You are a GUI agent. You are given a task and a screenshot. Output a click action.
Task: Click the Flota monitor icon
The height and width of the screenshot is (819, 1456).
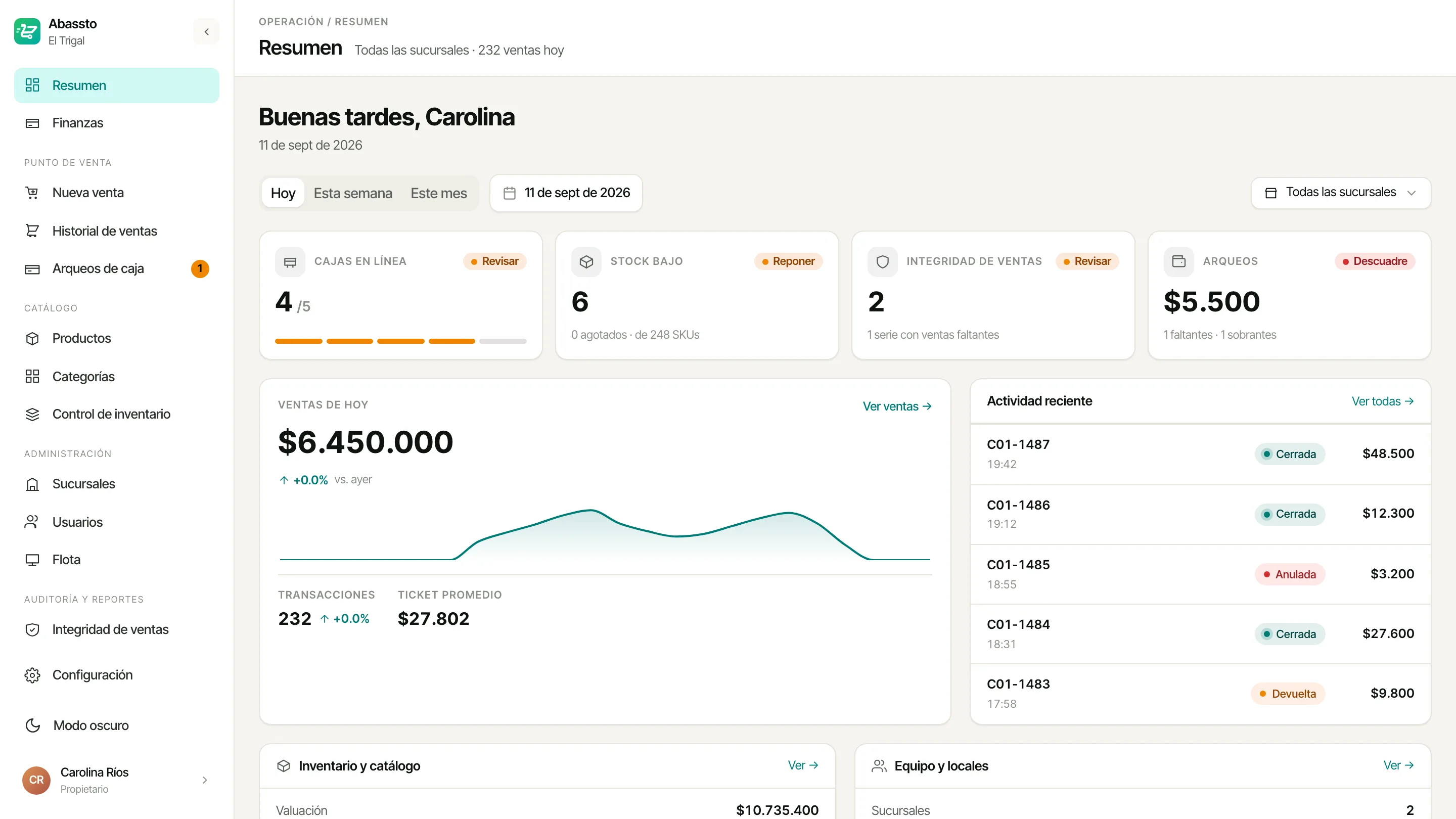[32, 560]
